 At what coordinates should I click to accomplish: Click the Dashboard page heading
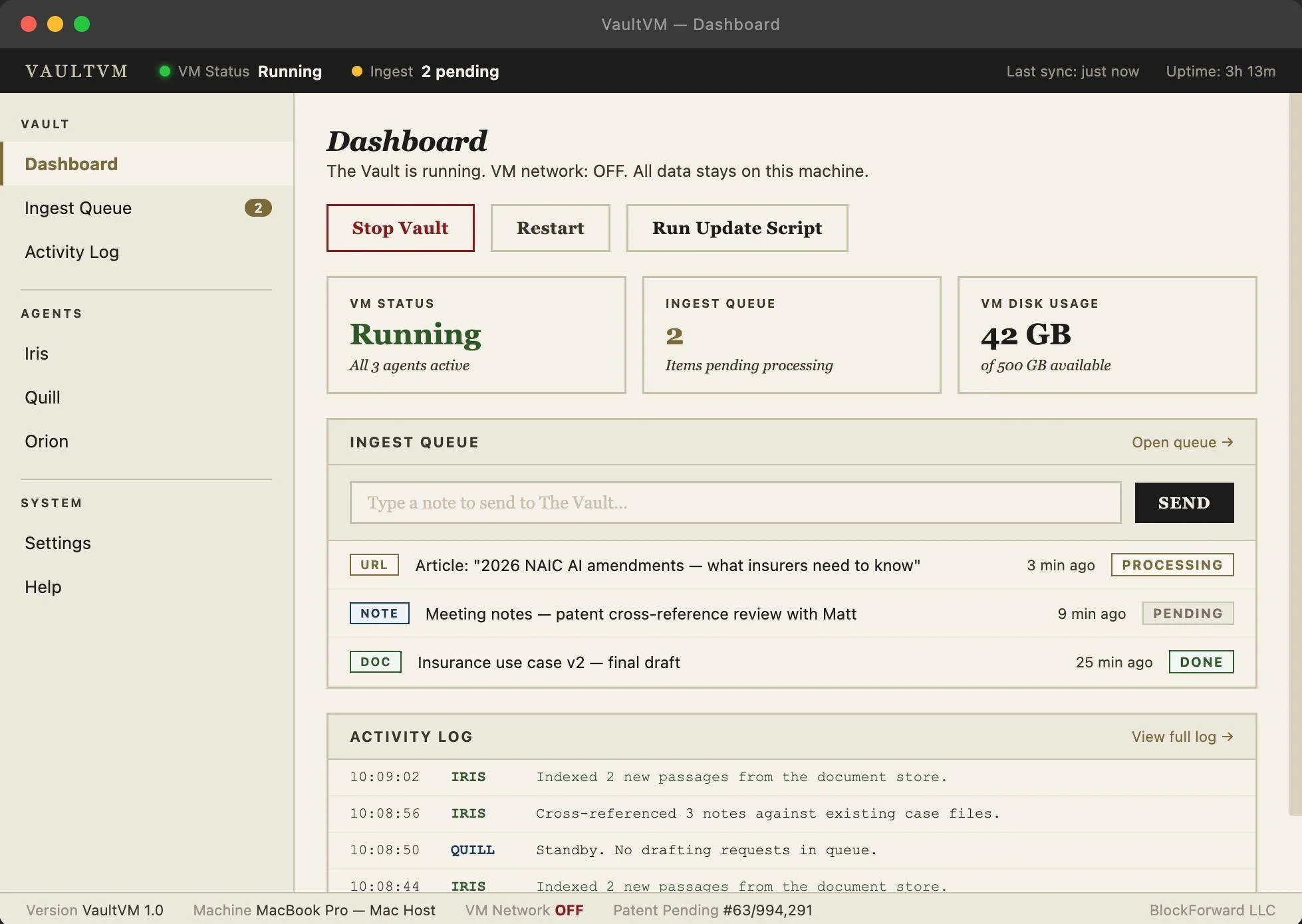[x=407, y=141]
